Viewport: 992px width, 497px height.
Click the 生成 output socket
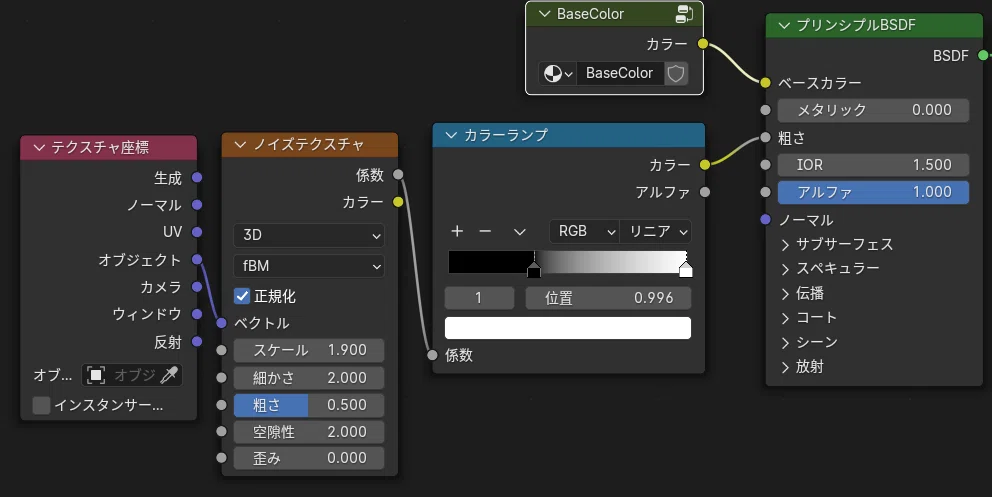click(197, 178)
